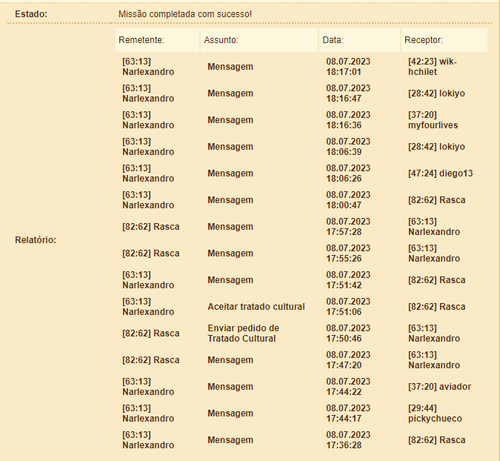Click receptor lokiyo in the 18:16:47 row
This screenshot has height=461, width=500.
(436, 93)
